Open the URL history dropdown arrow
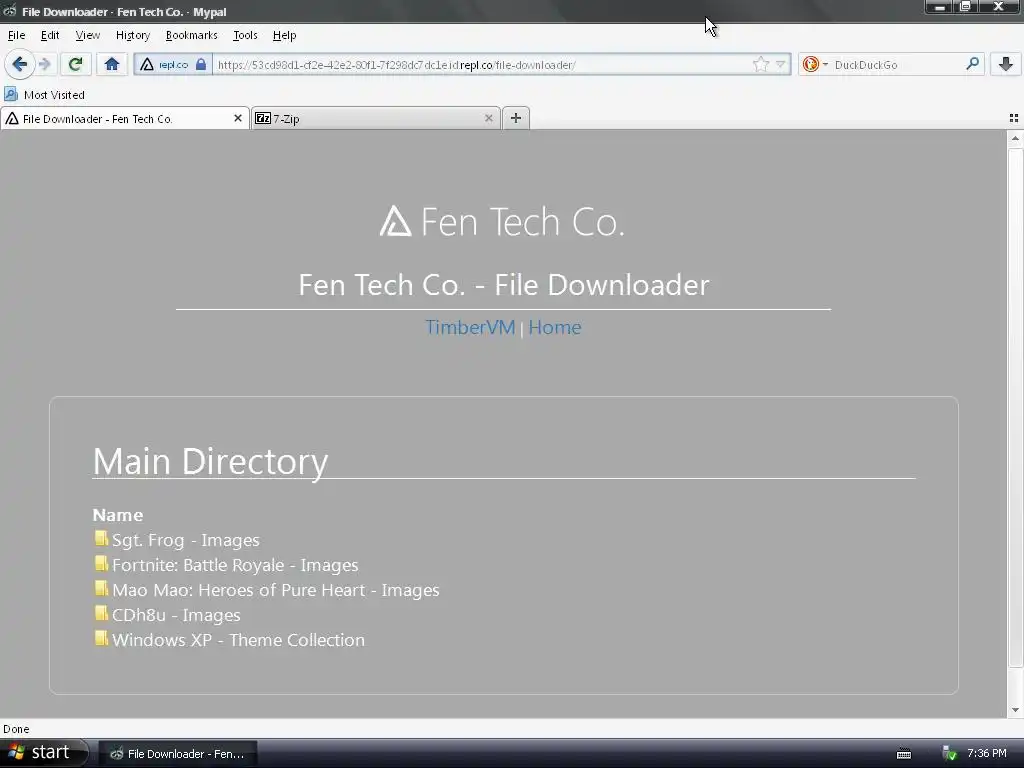The image size is (1024, 768). [780, 65]
